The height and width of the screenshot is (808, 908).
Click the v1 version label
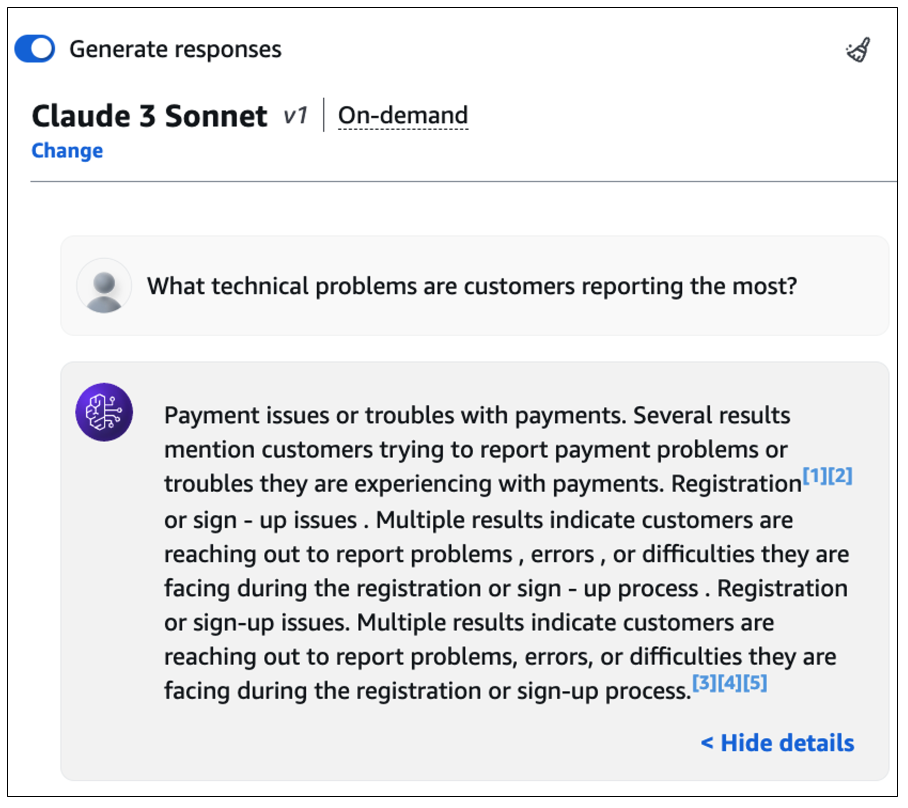click(x=294, y=116)
